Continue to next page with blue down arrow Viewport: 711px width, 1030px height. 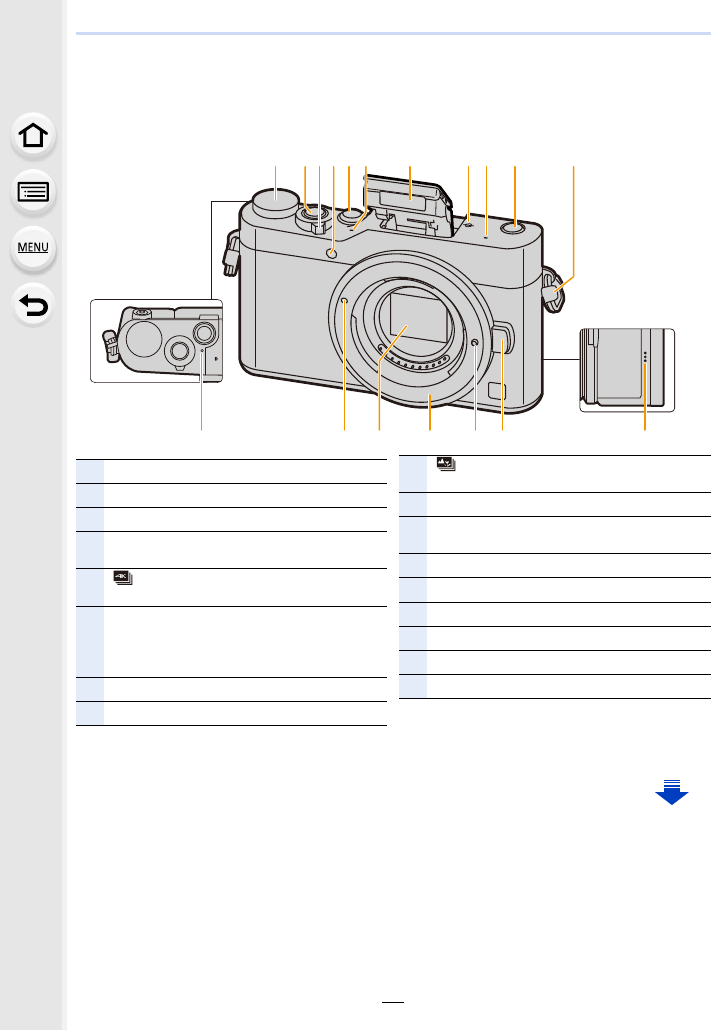click(671, 792)
